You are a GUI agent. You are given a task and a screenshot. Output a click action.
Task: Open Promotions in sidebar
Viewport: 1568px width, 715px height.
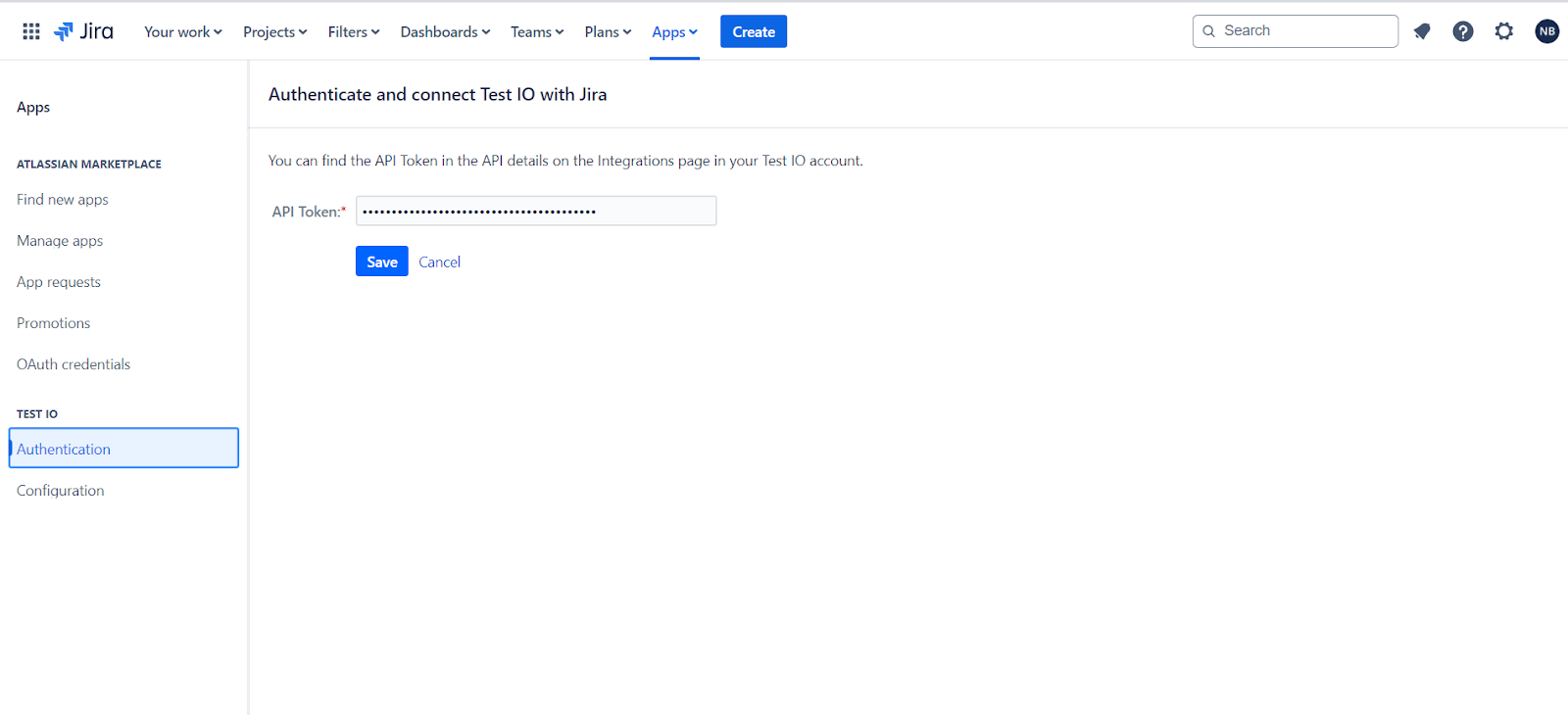[54, 322]
